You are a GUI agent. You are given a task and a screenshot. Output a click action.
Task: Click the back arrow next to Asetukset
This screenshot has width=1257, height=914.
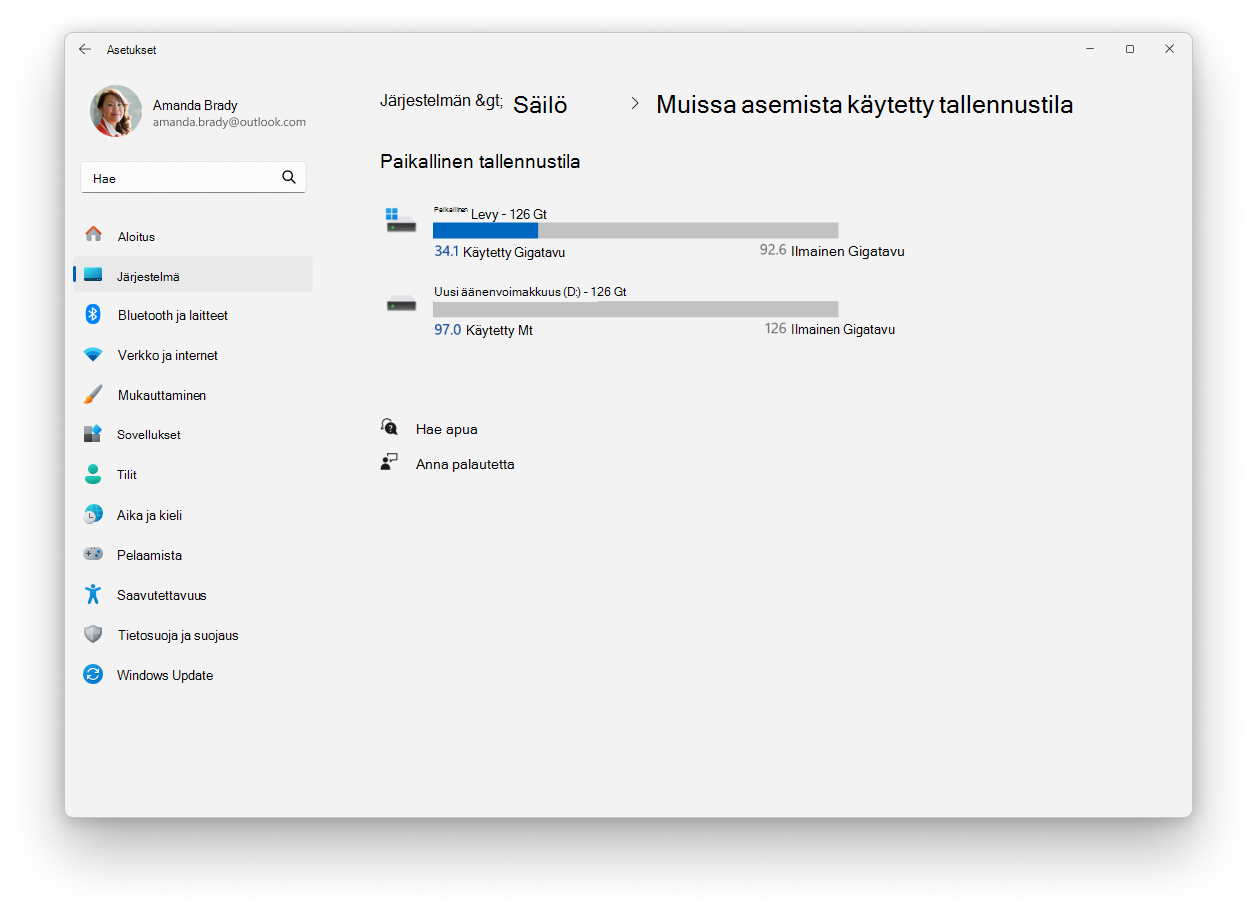click(x=85, y=49)
